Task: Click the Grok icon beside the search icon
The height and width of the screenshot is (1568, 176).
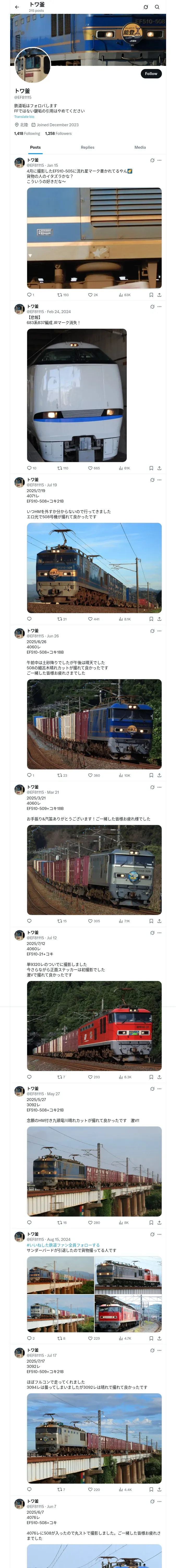Action: (x=146, y=7)
